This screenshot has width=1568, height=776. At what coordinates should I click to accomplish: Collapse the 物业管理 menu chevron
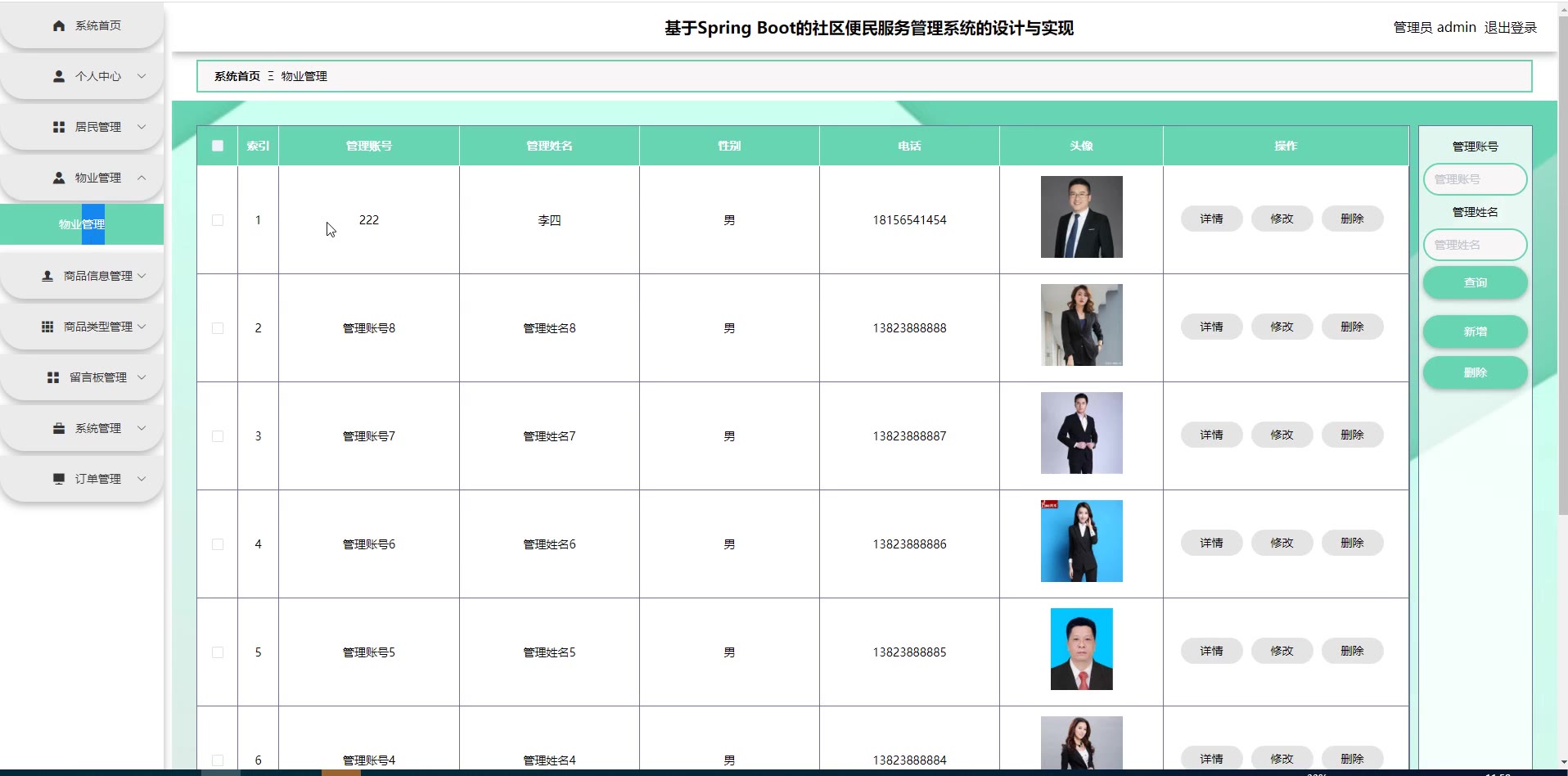click(142, 178)
